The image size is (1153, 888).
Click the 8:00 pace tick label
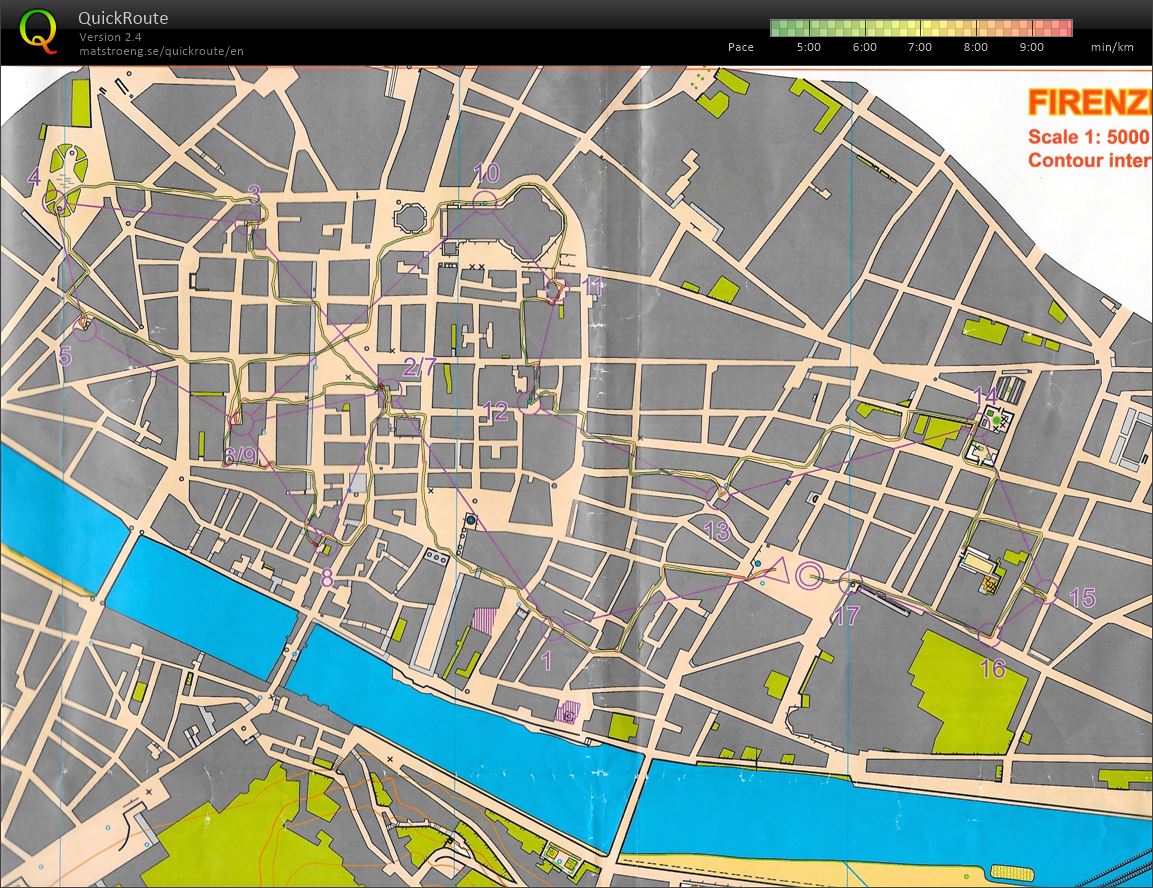coord(975,47)
